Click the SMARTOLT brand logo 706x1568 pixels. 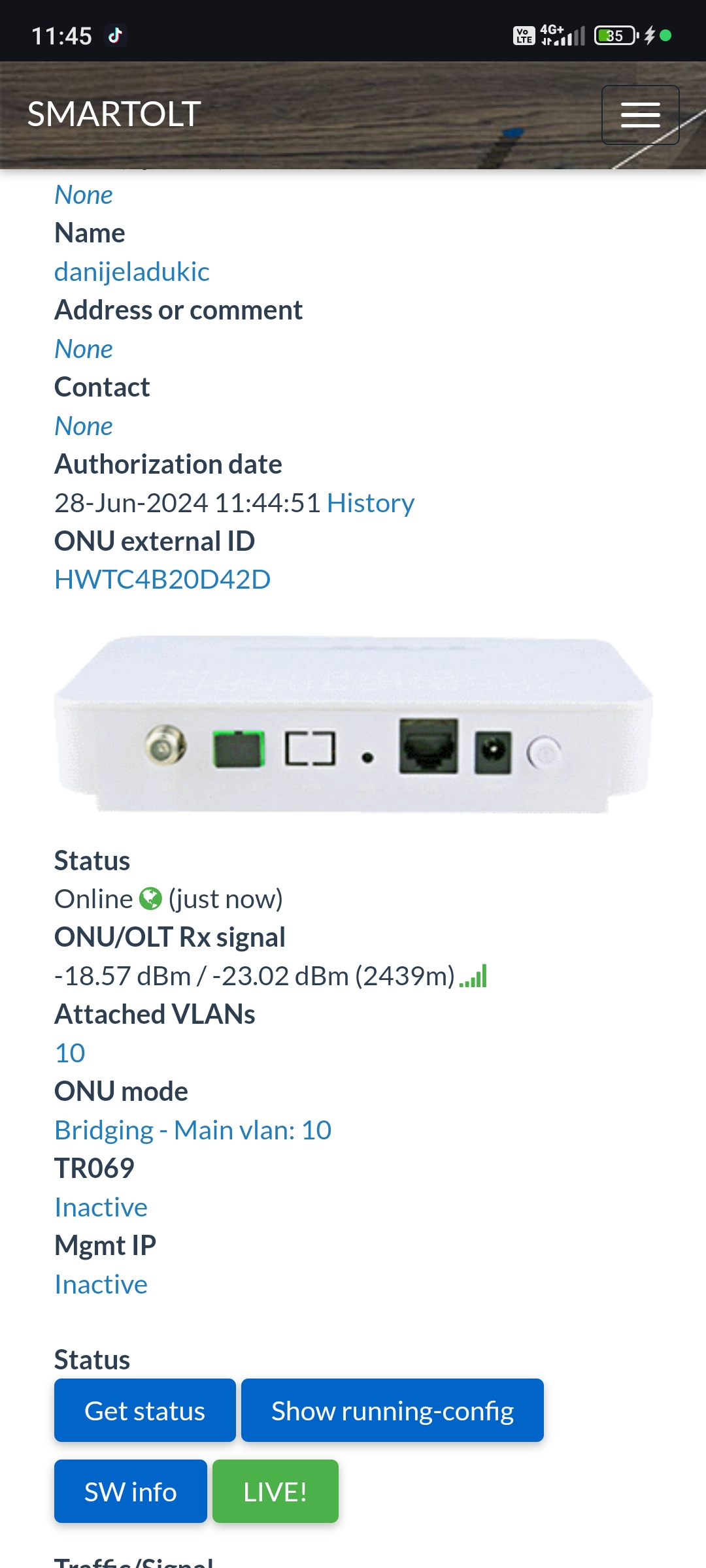point(114,114)
